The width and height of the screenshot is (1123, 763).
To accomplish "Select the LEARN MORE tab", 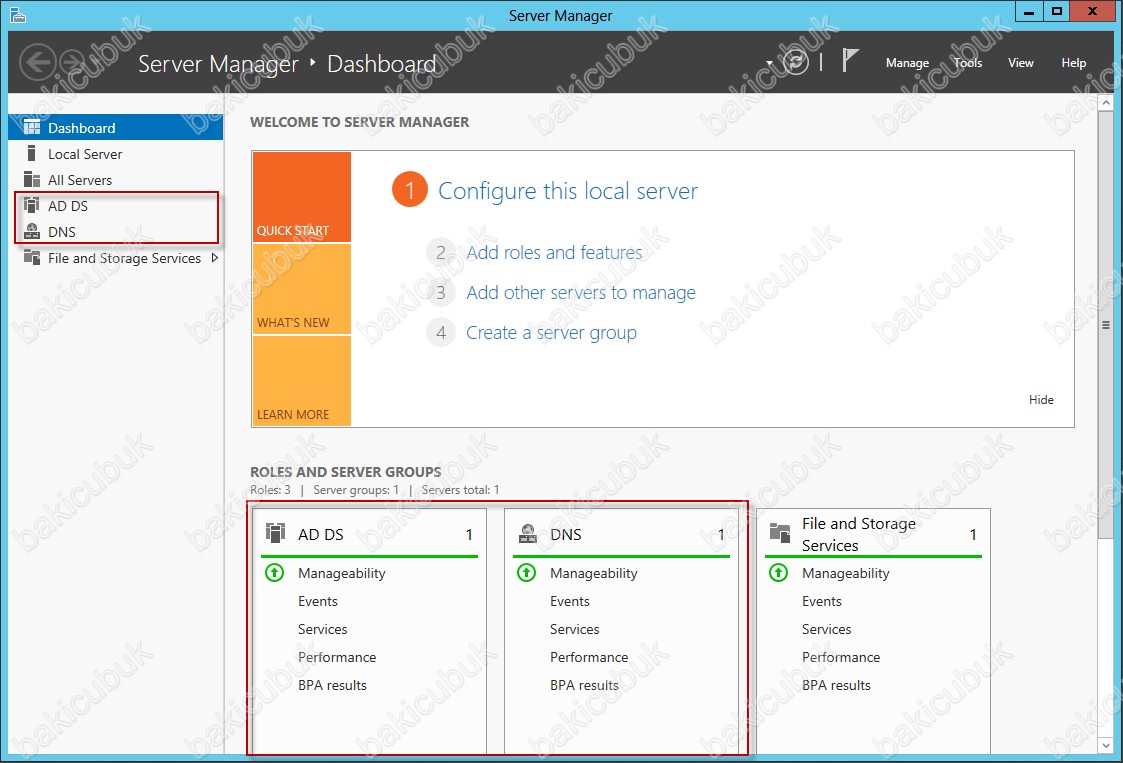I will (302, 381).
